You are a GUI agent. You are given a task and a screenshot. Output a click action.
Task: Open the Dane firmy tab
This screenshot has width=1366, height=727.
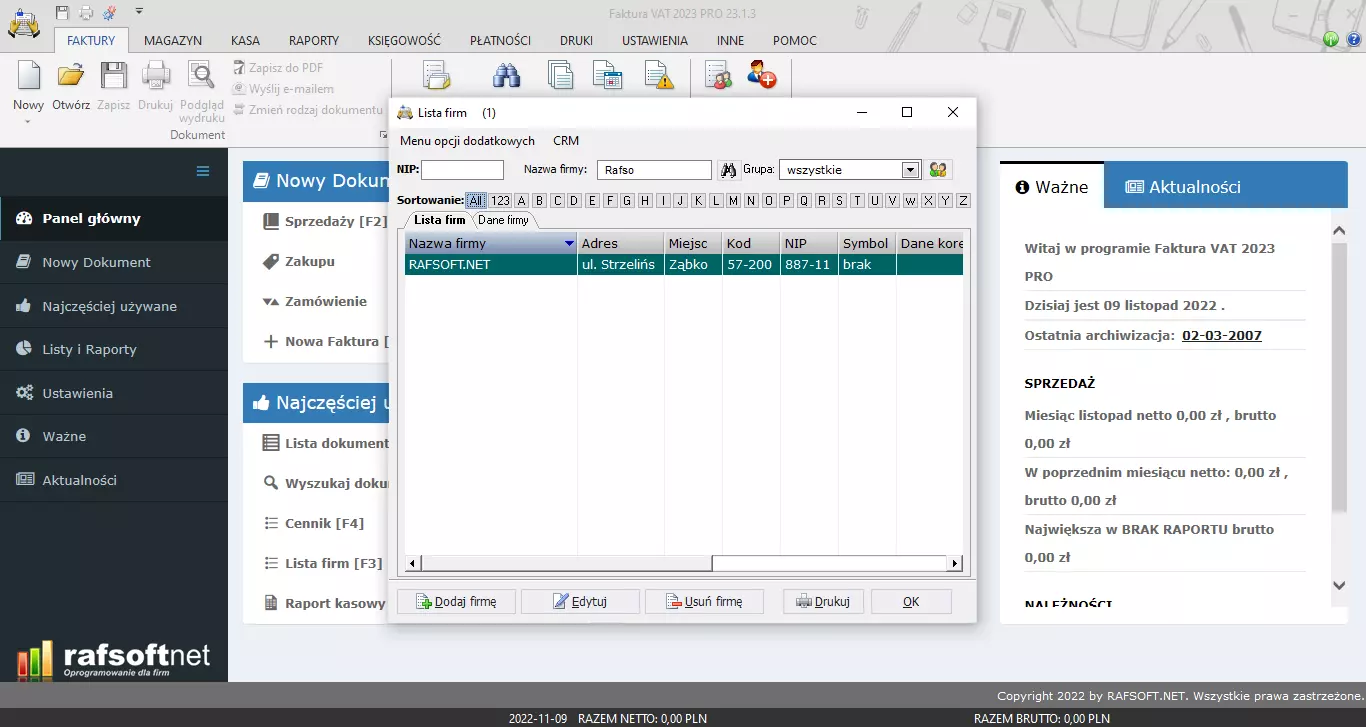coord(503,220)
